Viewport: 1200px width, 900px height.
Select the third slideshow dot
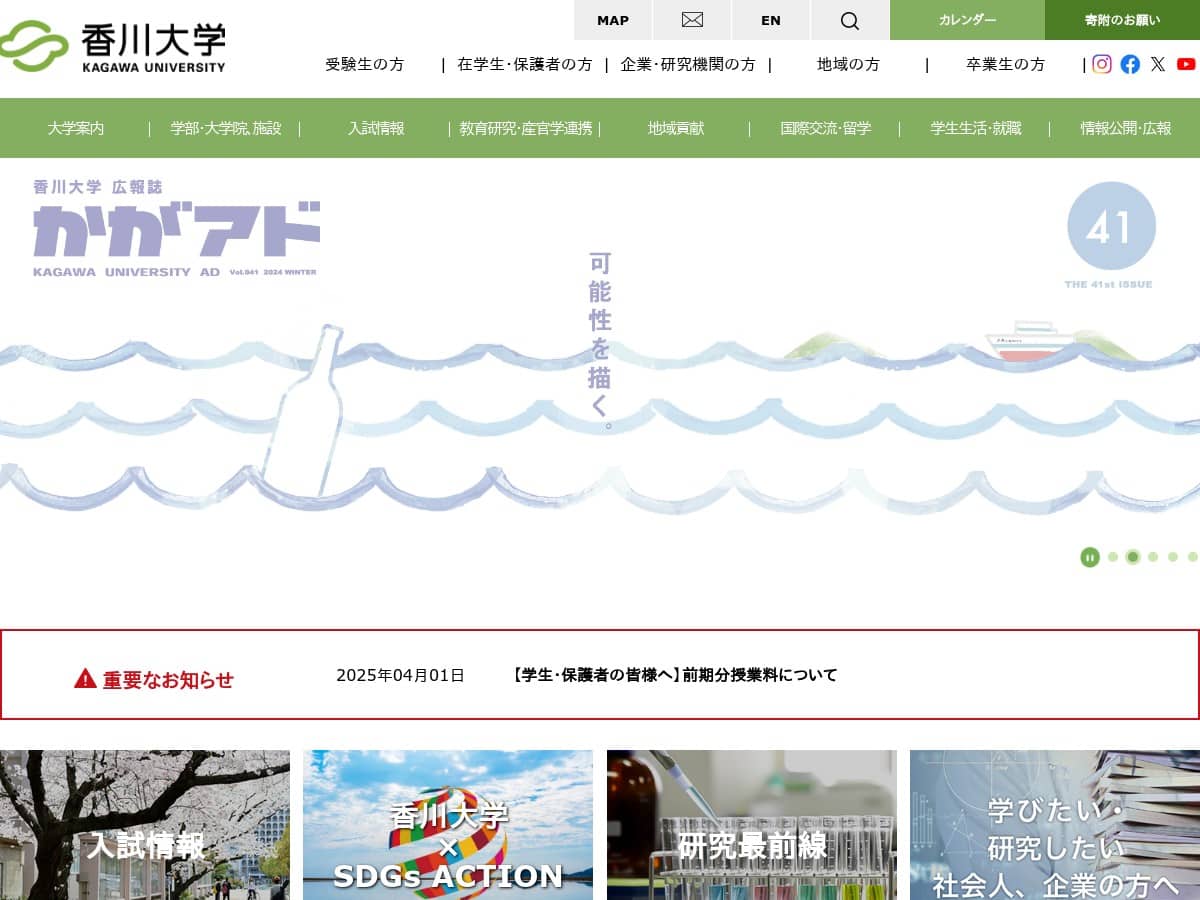[1153, 557]
